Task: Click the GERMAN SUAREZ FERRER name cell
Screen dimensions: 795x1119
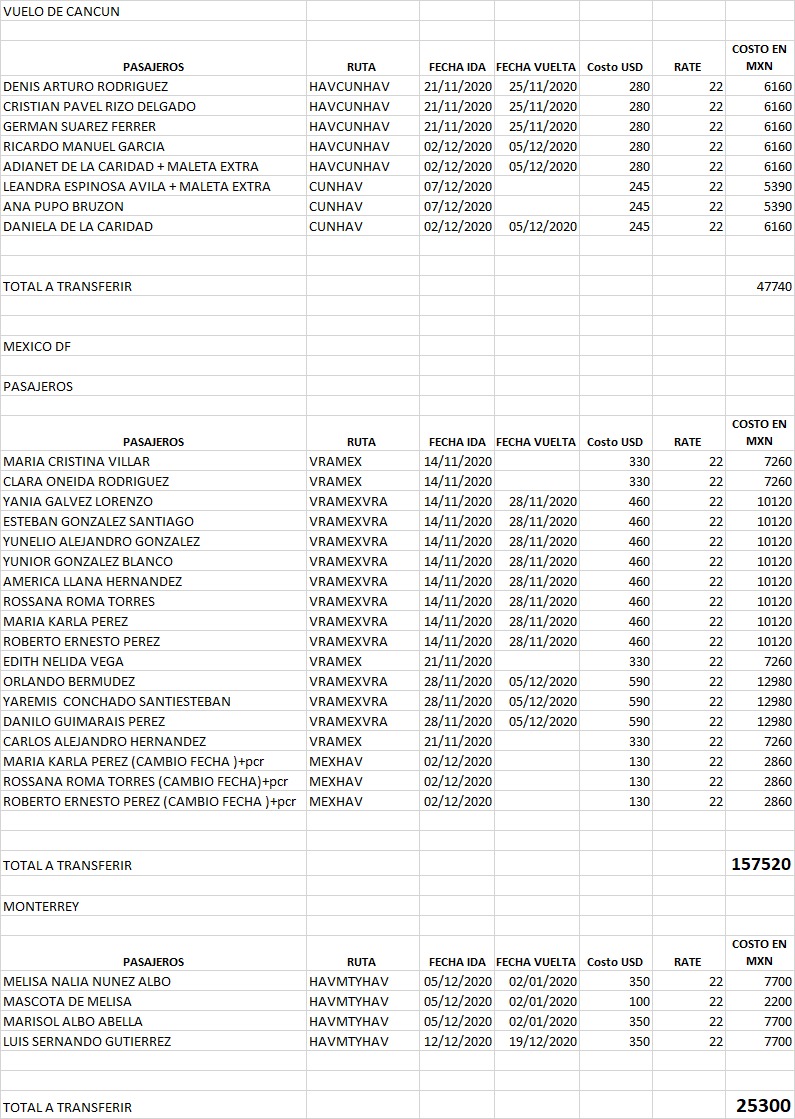Action: [x=153, y=126]
